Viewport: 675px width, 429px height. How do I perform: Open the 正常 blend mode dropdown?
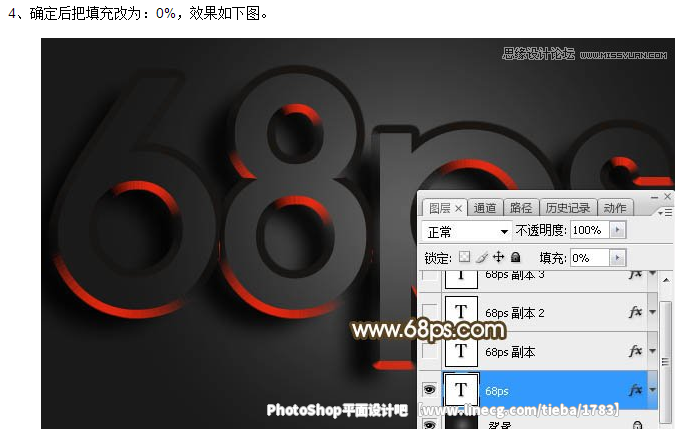pos(467,231)
